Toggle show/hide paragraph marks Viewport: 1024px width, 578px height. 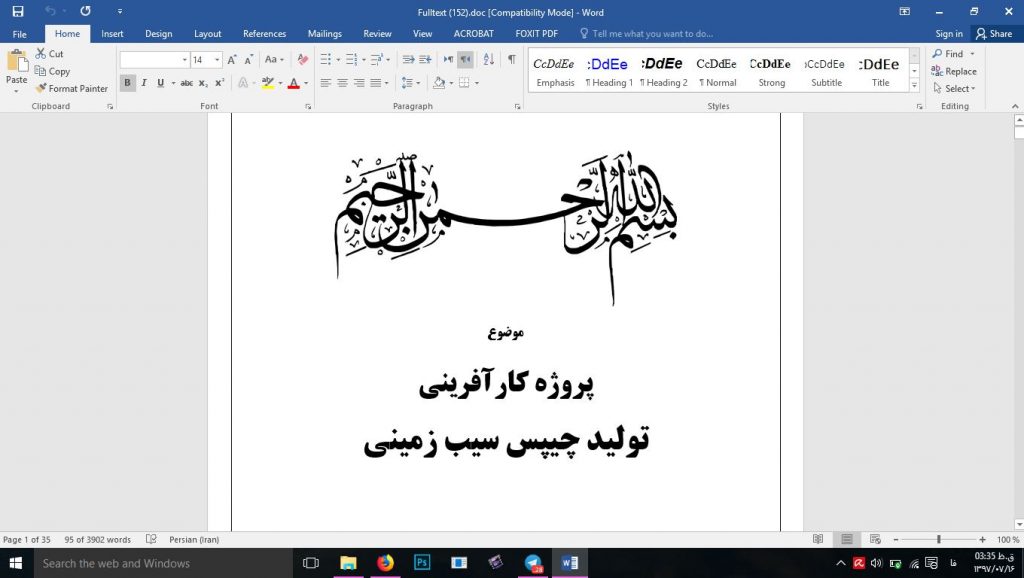[511, 60]
